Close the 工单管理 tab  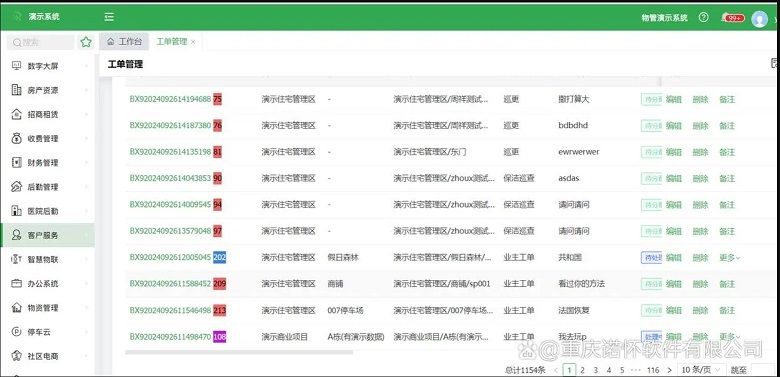pyautogui.click(x=193, y=42)
